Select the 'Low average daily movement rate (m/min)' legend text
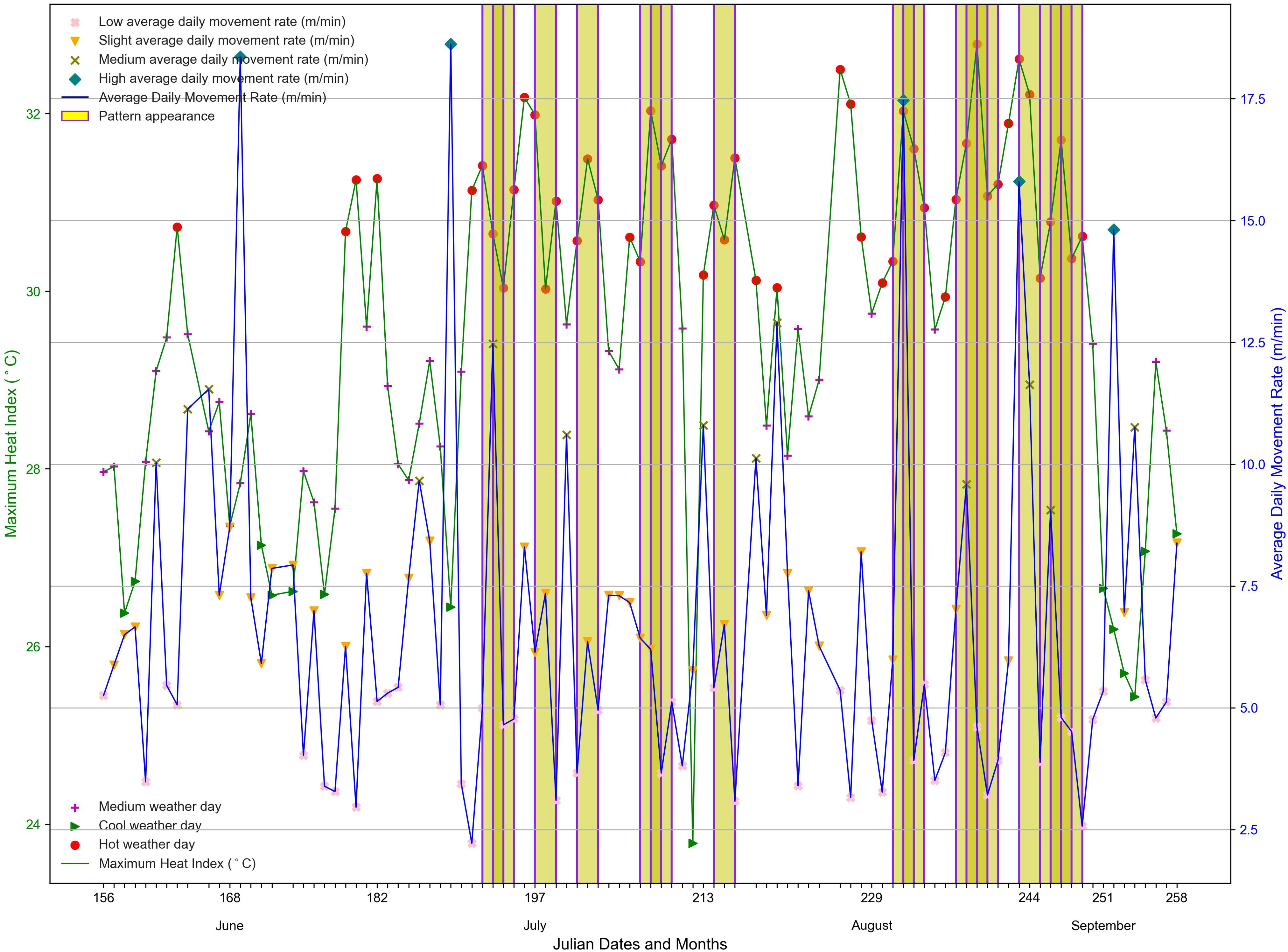 (222, 22)
